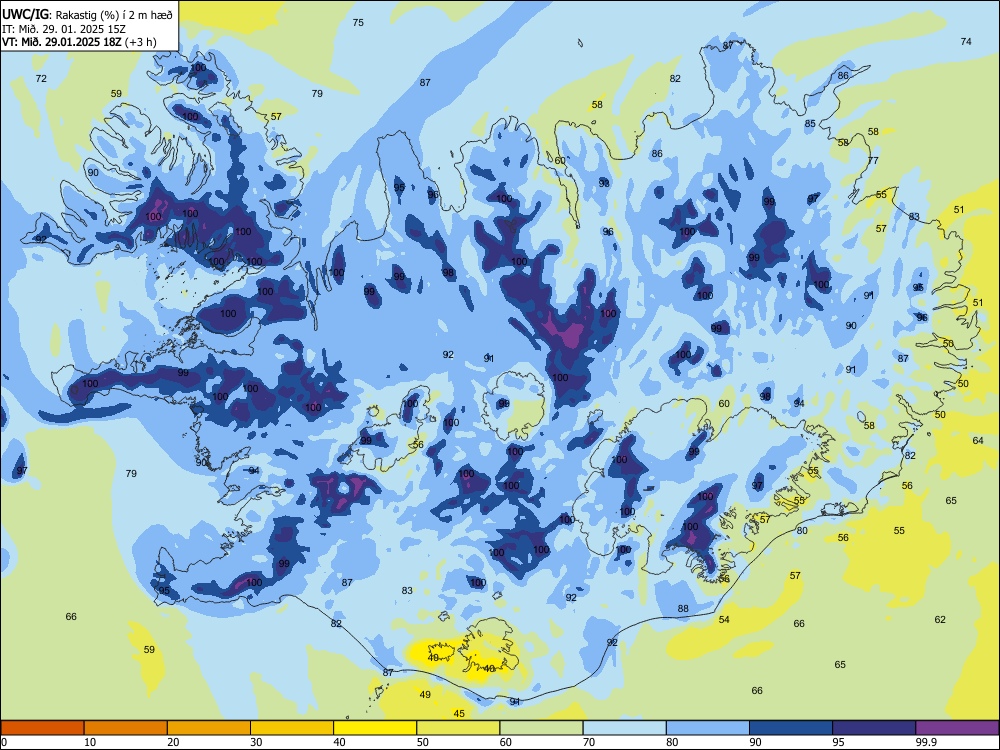The image size is (1000, 750).
Task: Select the 80–90 medium blue legend swatch
Action: tap(708, 728)
